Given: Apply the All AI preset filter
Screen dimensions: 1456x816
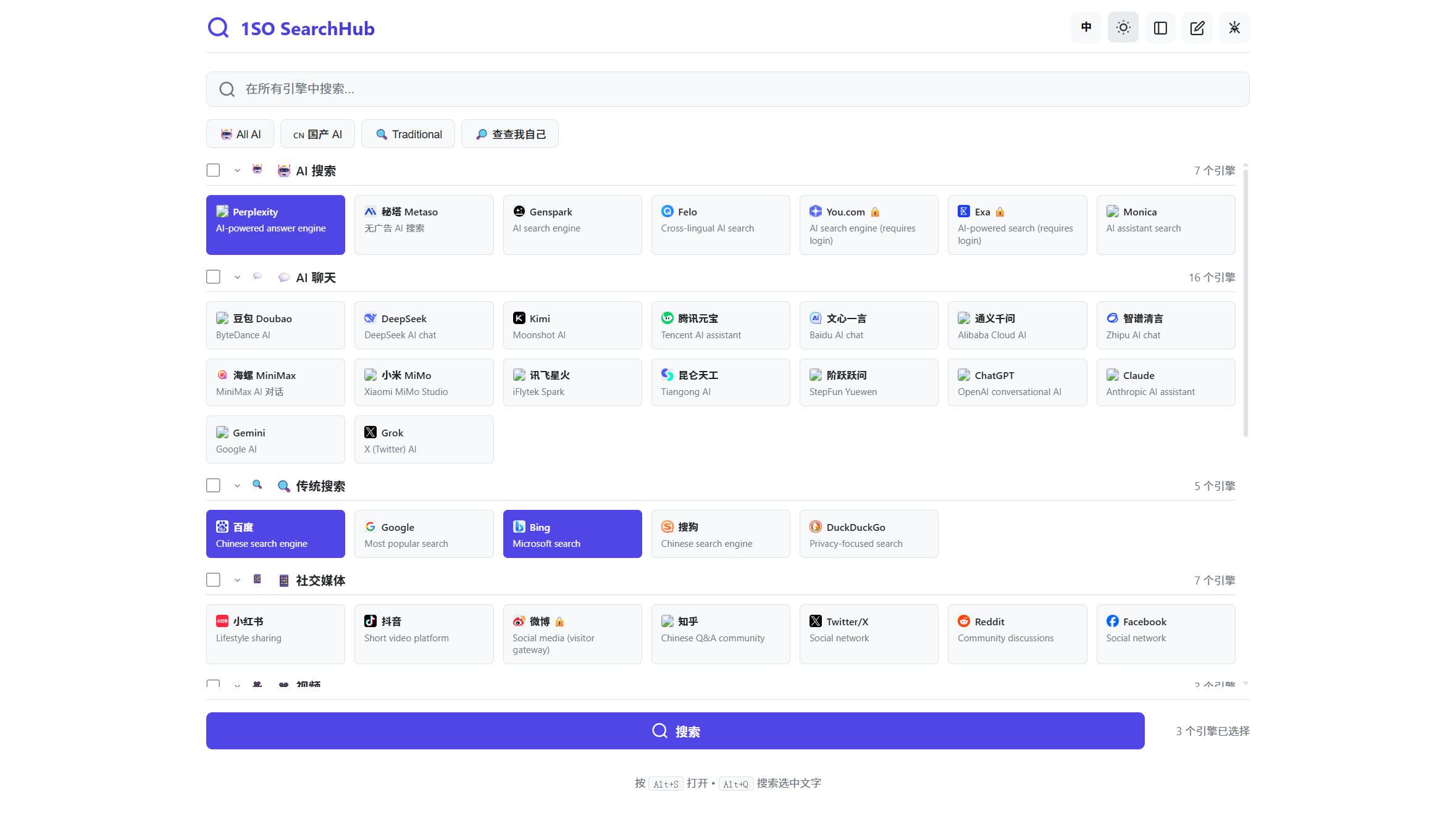Looking at the screenshot, I should [x=240, y=134].
